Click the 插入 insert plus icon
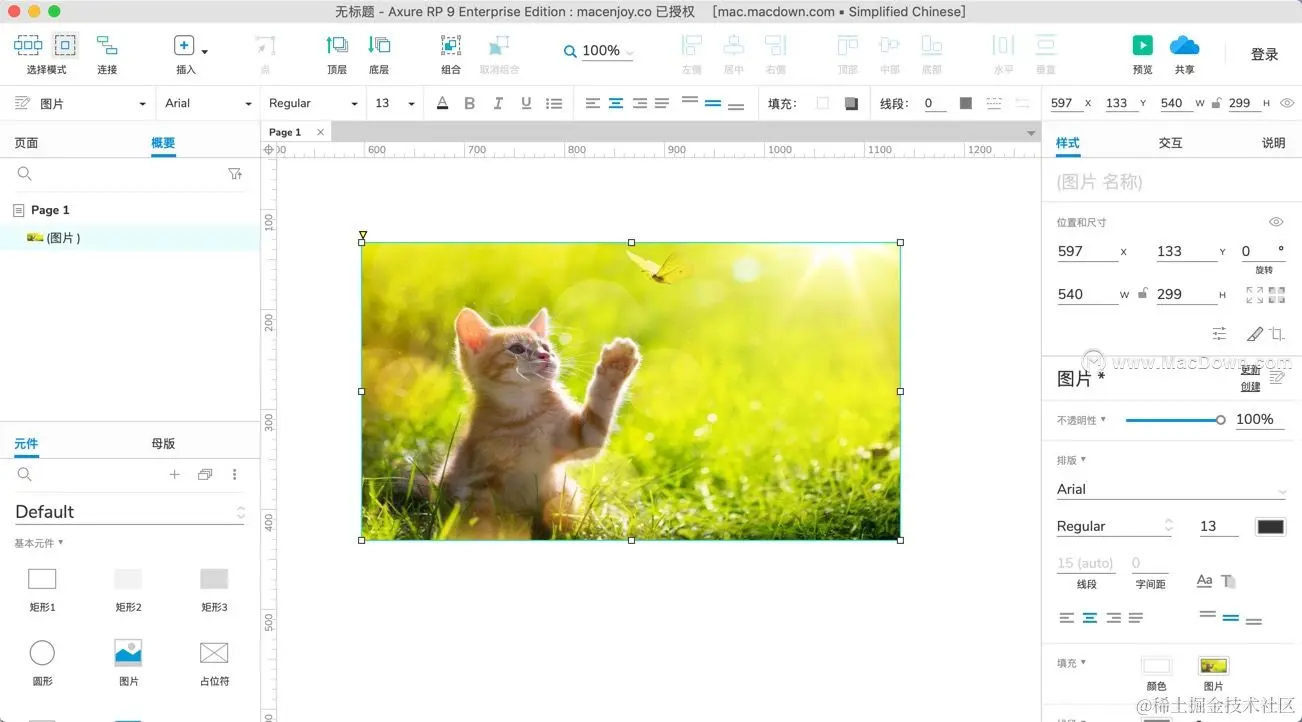The height and width of the screenshot is (722, 1302). tap(184, 45)
